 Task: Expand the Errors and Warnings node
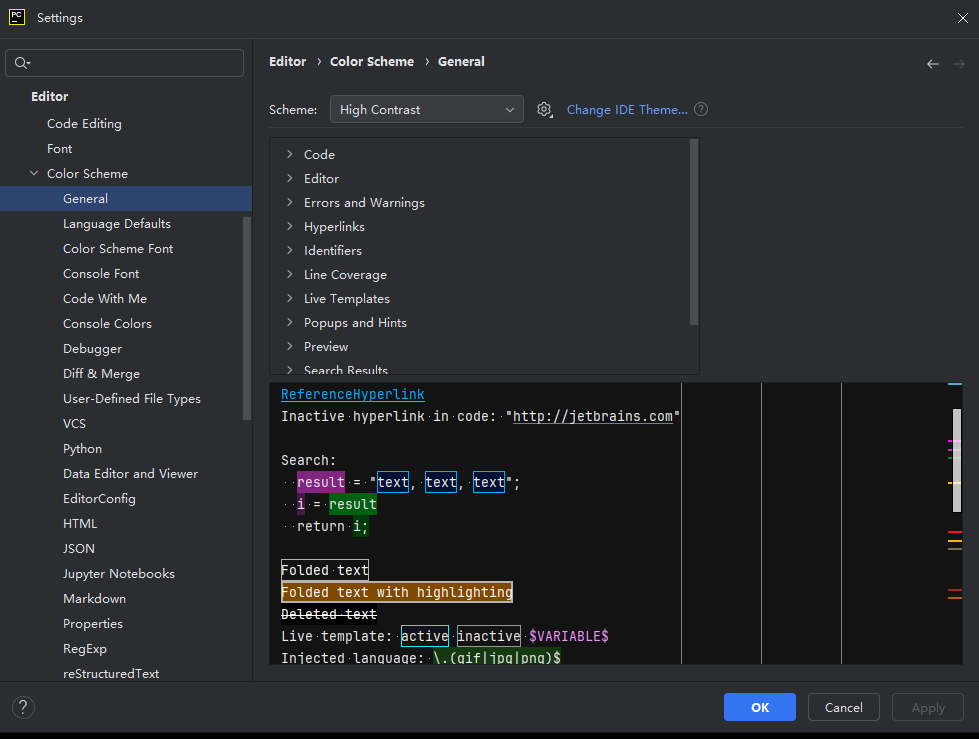click(x=289, y=203)
